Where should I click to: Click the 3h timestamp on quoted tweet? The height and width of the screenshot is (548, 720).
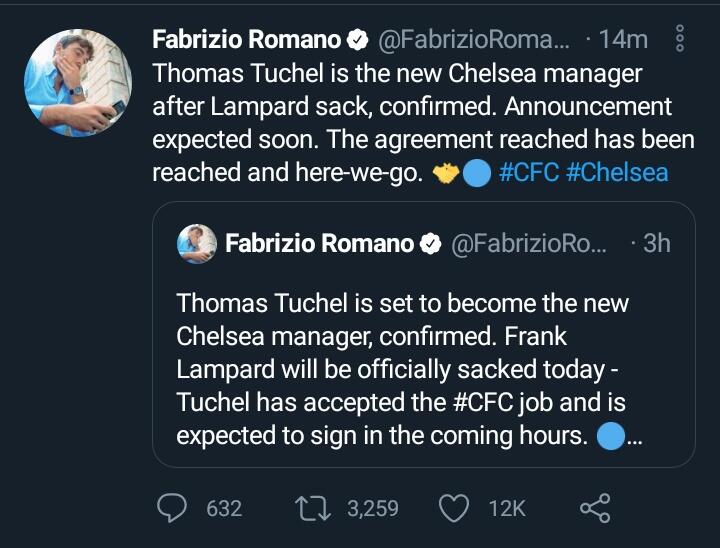655,243
